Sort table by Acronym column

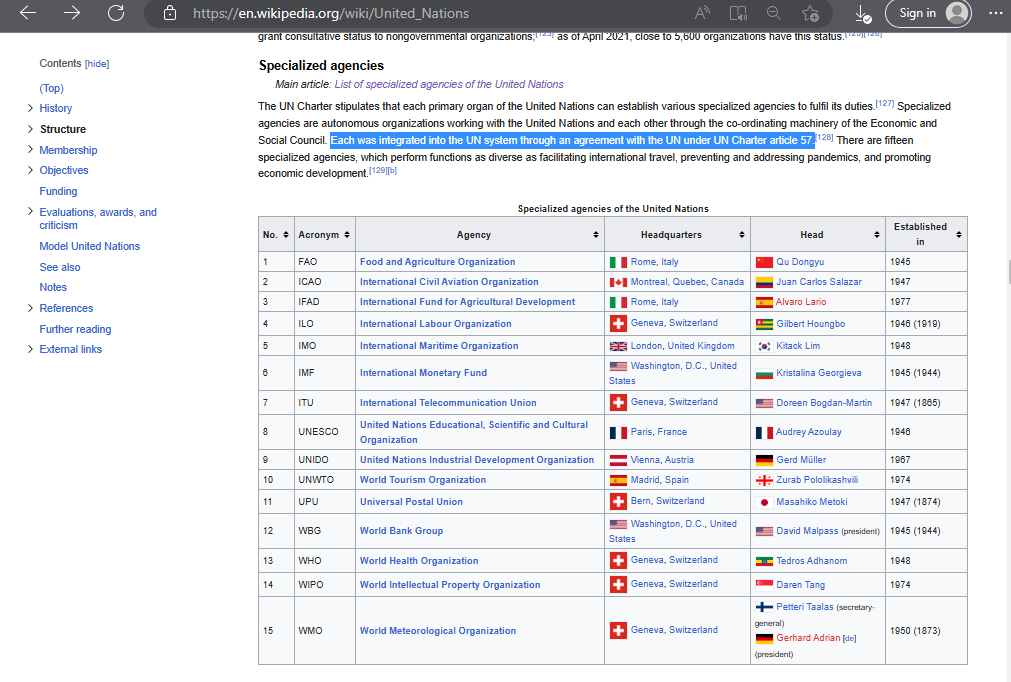(x=347, y=235)
